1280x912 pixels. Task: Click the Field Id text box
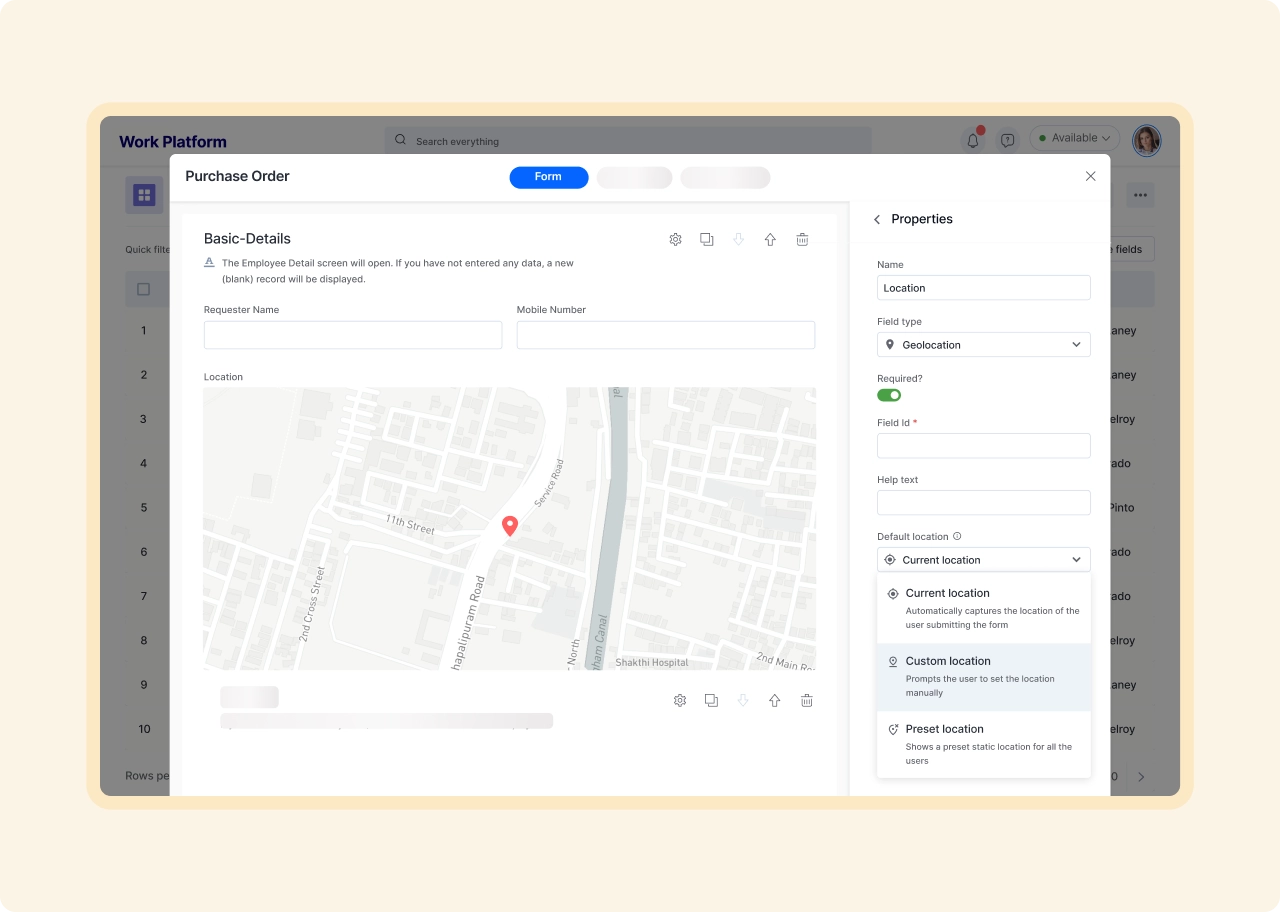pyautogui.click(x=983, y=446)
